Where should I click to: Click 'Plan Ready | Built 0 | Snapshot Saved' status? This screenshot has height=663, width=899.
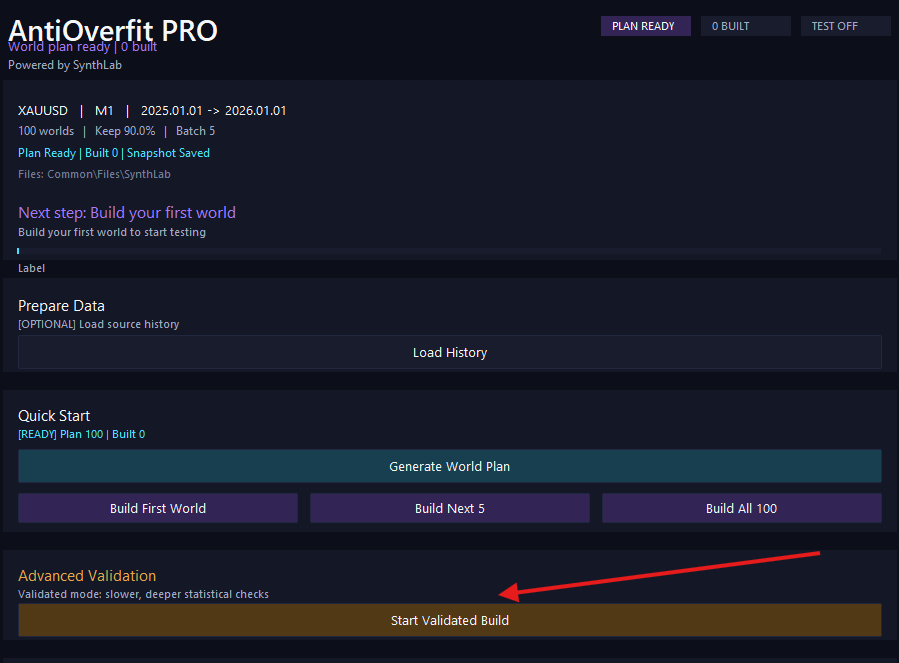click(x=114, y=153)
